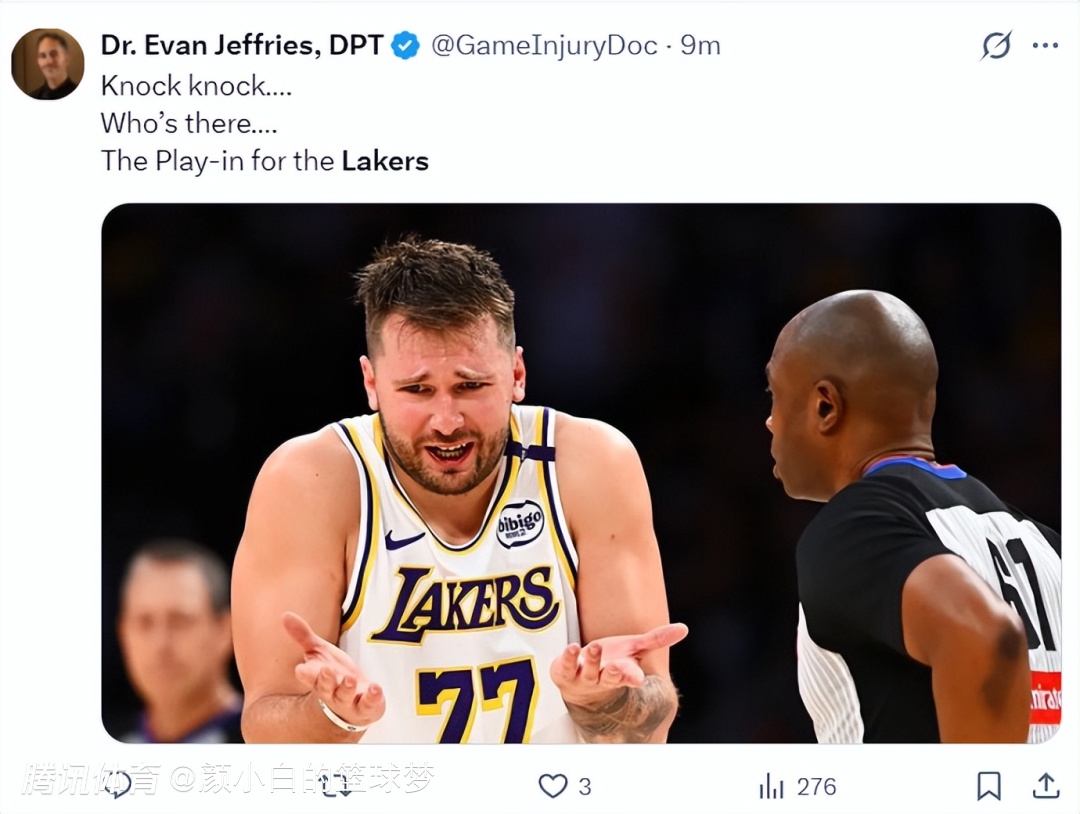Open Dr. Evan Jeffries profile avatar
This screenshot has width=1080, height=814.
[47, 64]
